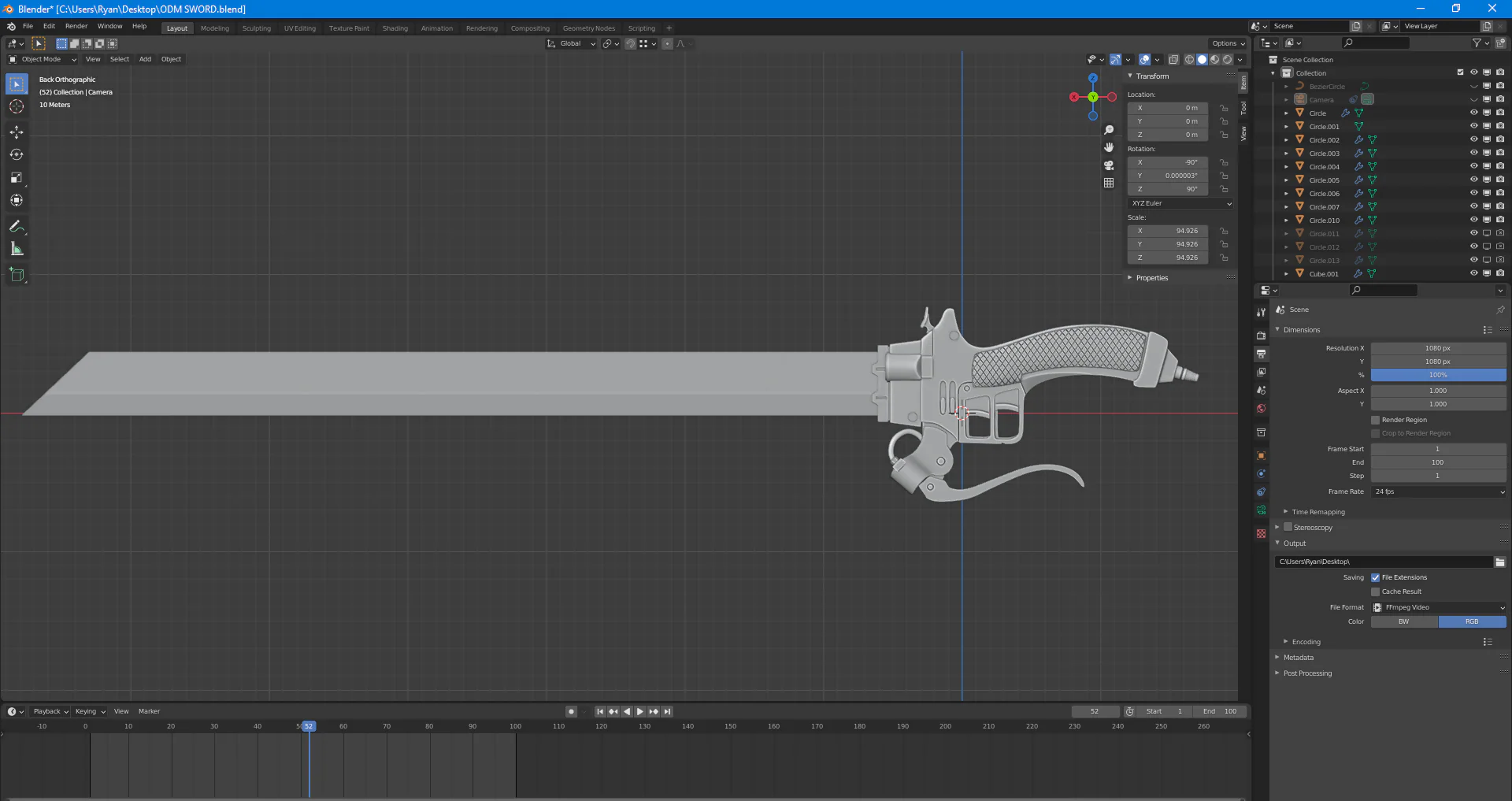Viewport: 1512px width, 801px height.
Task: Open the Render menu
Action: click(x=76, y=26)
